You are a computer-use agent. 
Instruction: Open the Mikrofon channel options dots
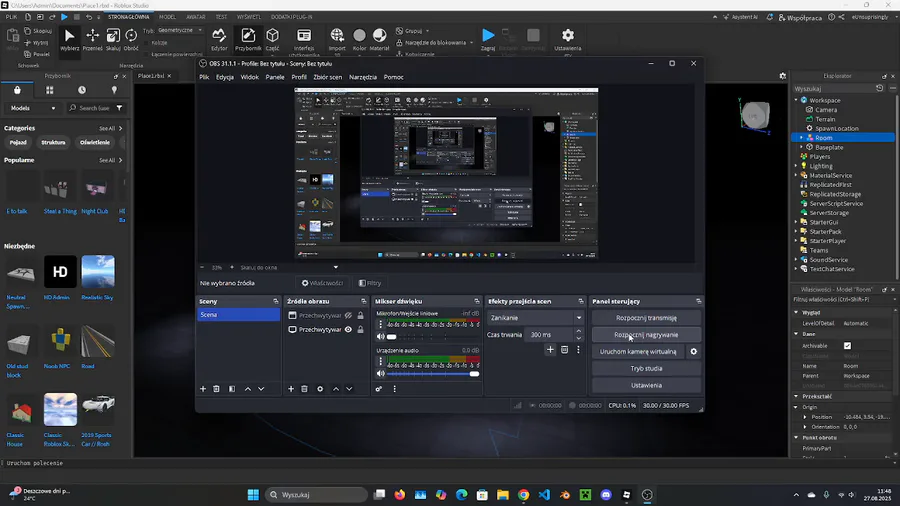point(380,325)
